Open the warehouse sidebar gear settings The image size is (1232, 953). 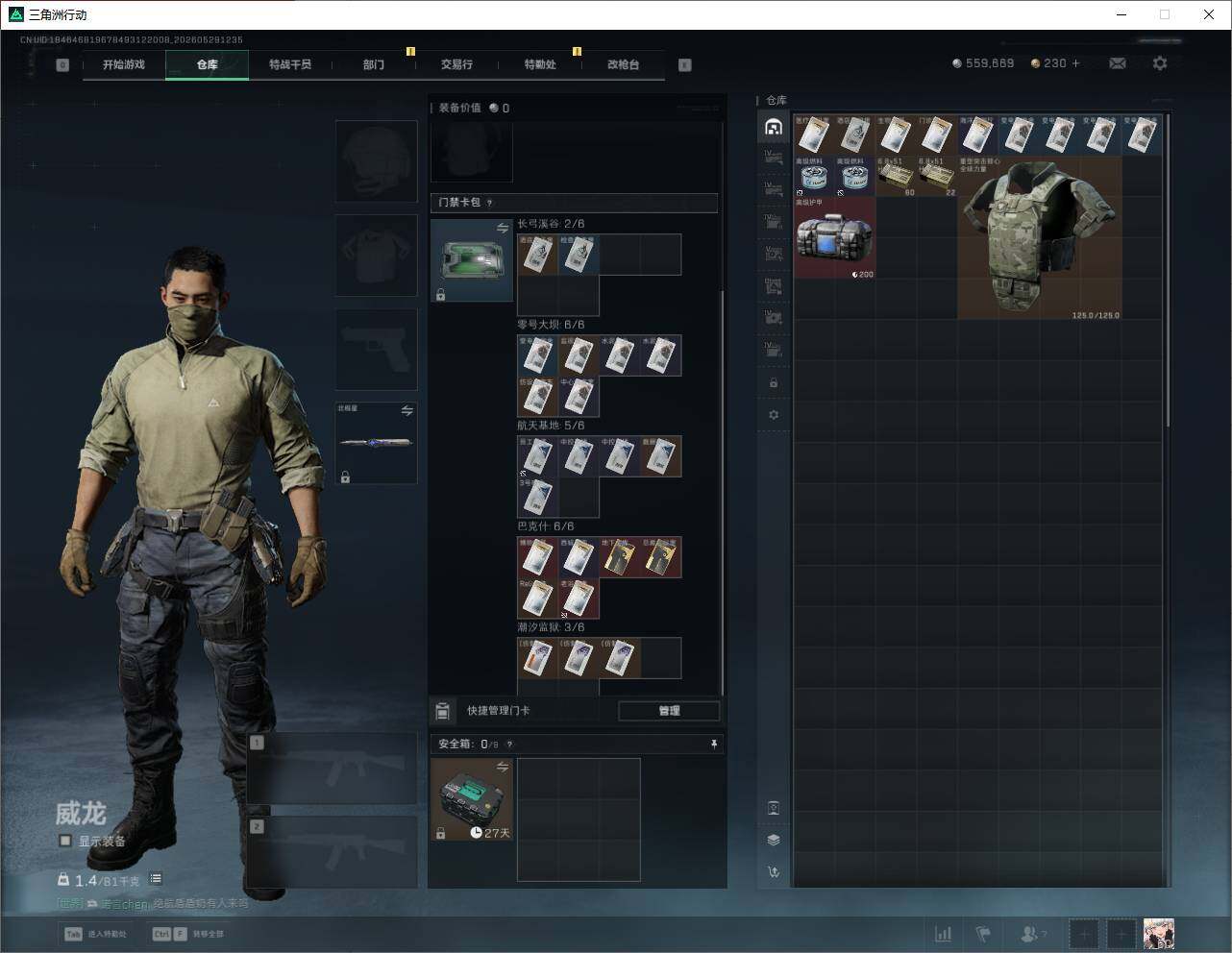point(774,415)
